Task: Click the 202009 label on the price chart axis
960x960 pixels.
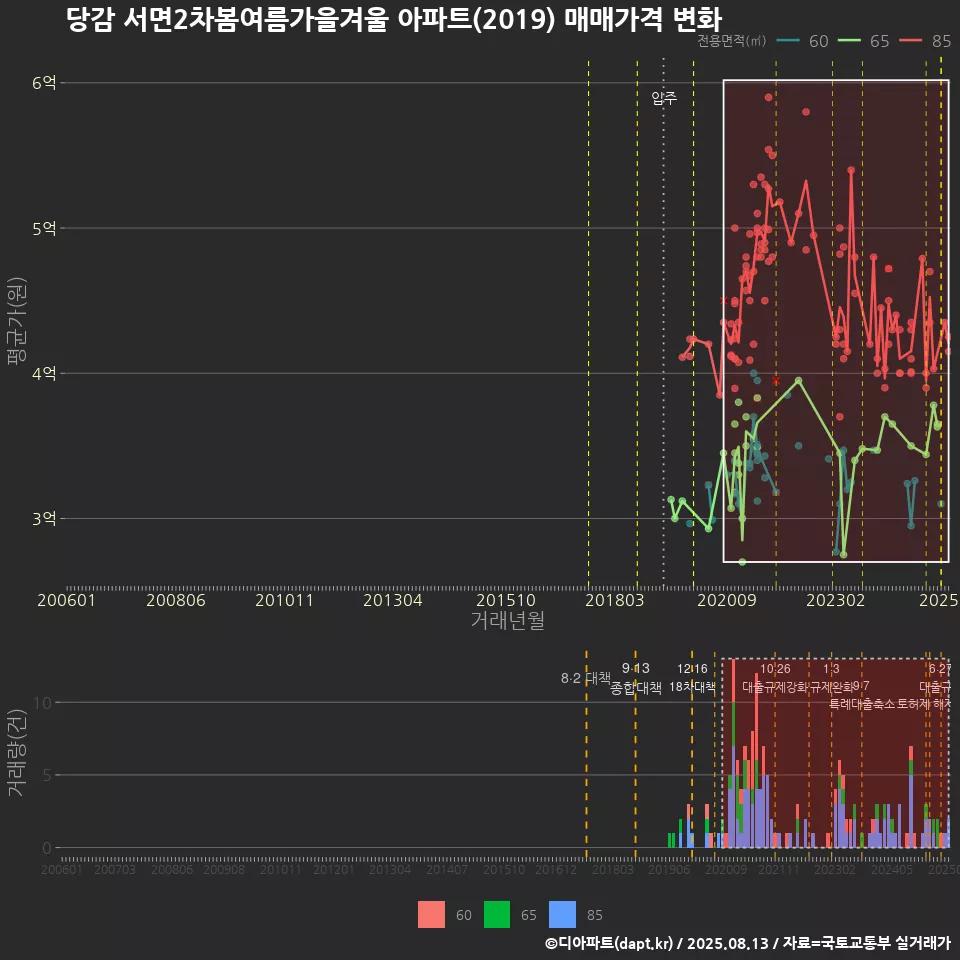Action: [x=727, y=600]
